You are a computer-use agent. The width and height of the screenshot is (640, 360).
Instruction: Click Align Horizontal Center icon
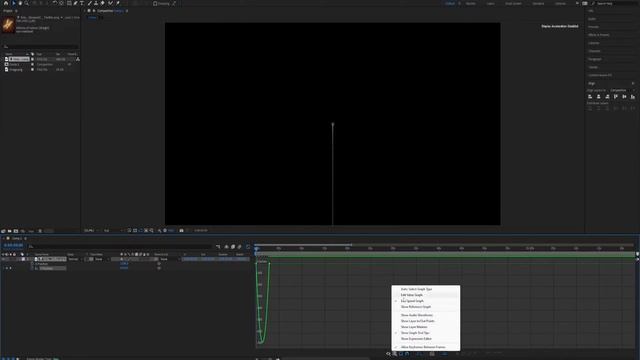point(599,97)
